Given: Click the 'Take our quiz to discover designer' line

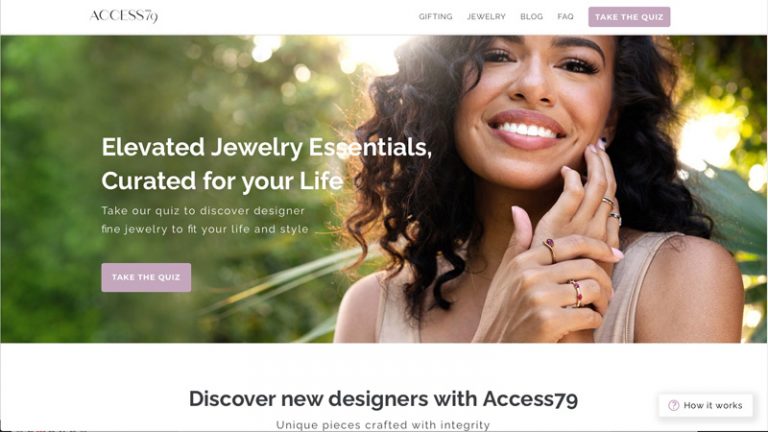Looking at the screenshot, I should 203,211.
